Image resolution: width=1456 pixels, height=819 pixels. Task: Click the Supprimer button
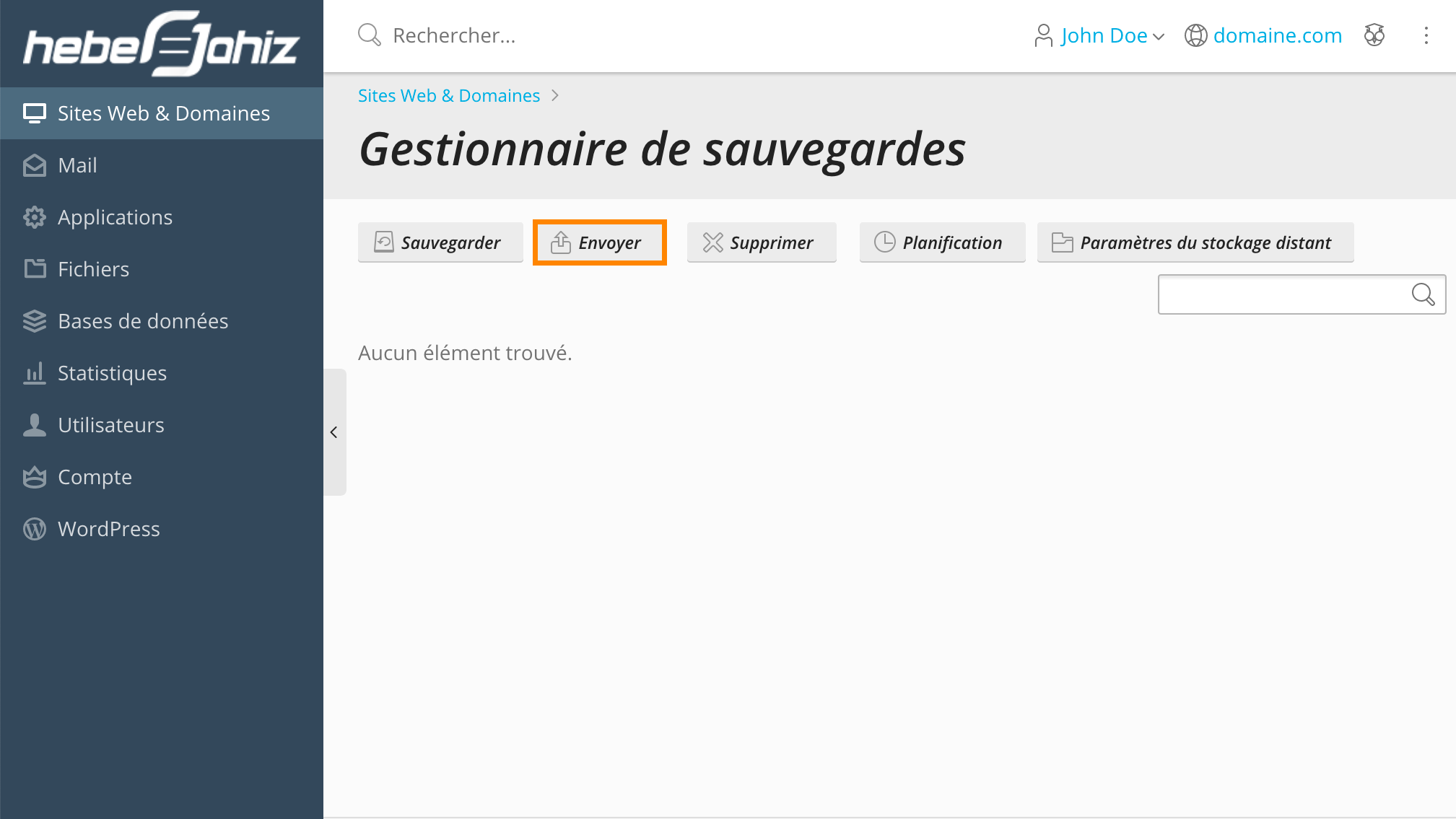pyautogui.click(x=762, y=242)
